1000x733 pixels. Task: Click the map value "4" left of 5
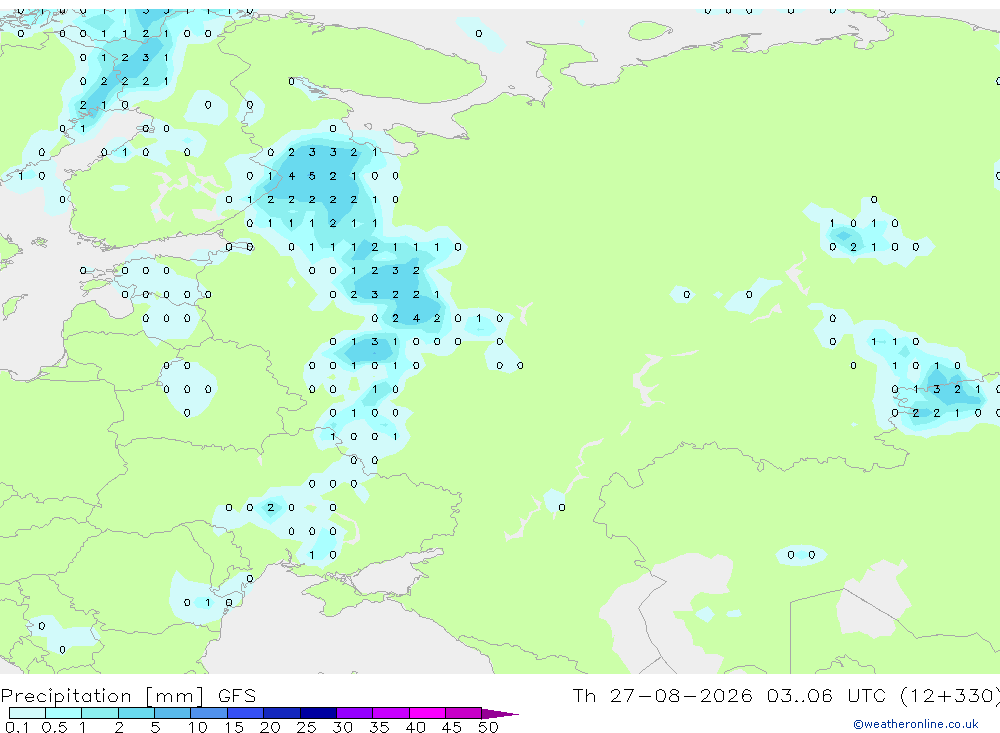pyautogui.click(x=291, y=176)
